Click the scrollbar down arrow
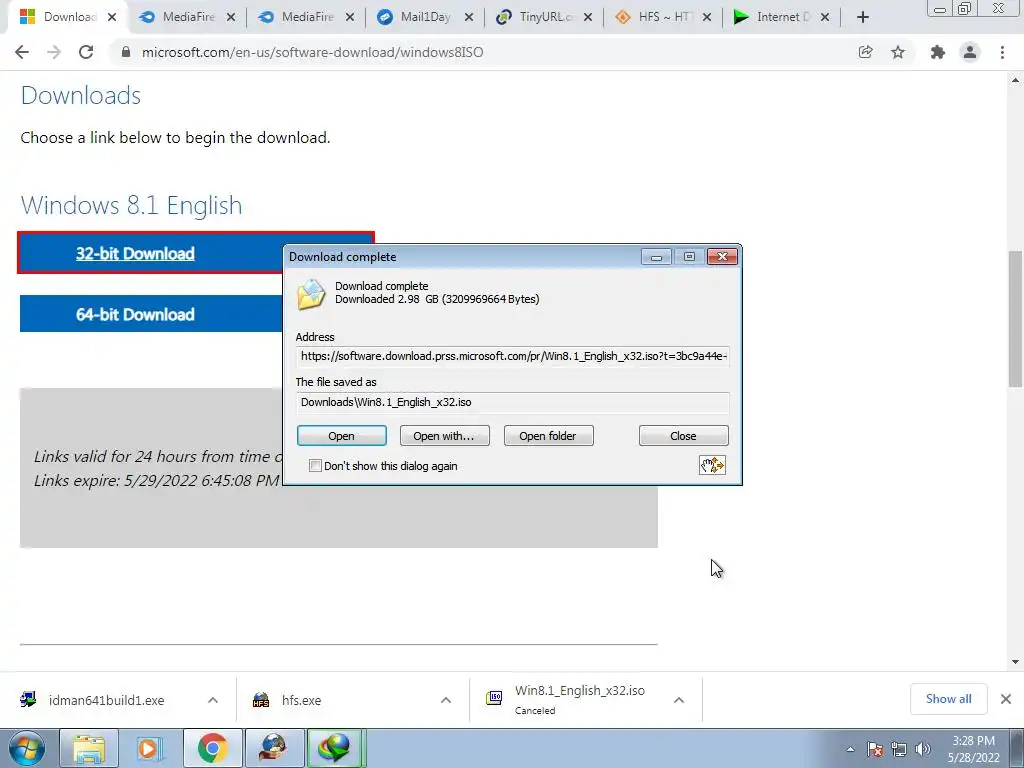1024x768 pixels. click(1015, 662)
